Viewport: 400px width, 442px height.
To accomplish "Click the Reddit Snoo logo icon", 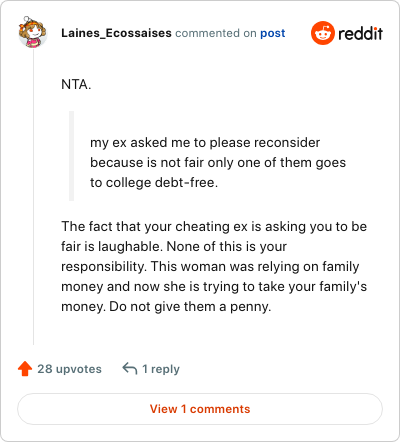I will [x=322, y=33].
